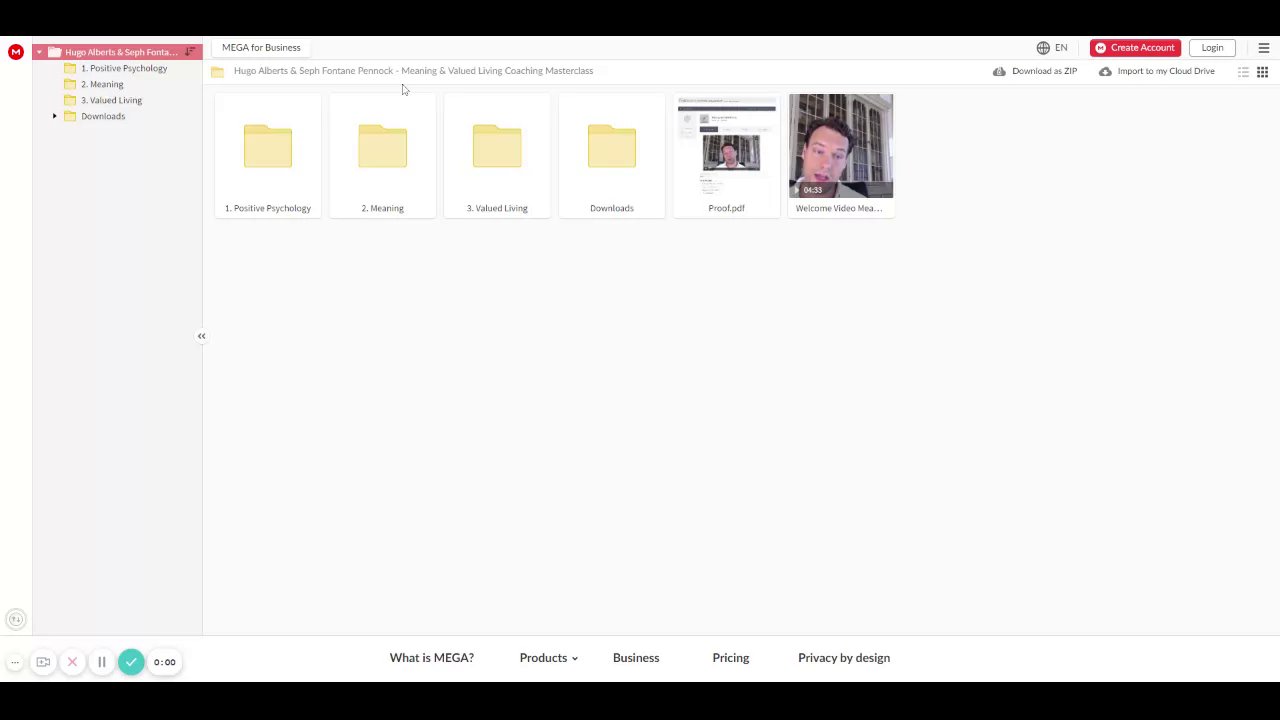
Task: Finish recording with green checkmark
Action: 131,662
